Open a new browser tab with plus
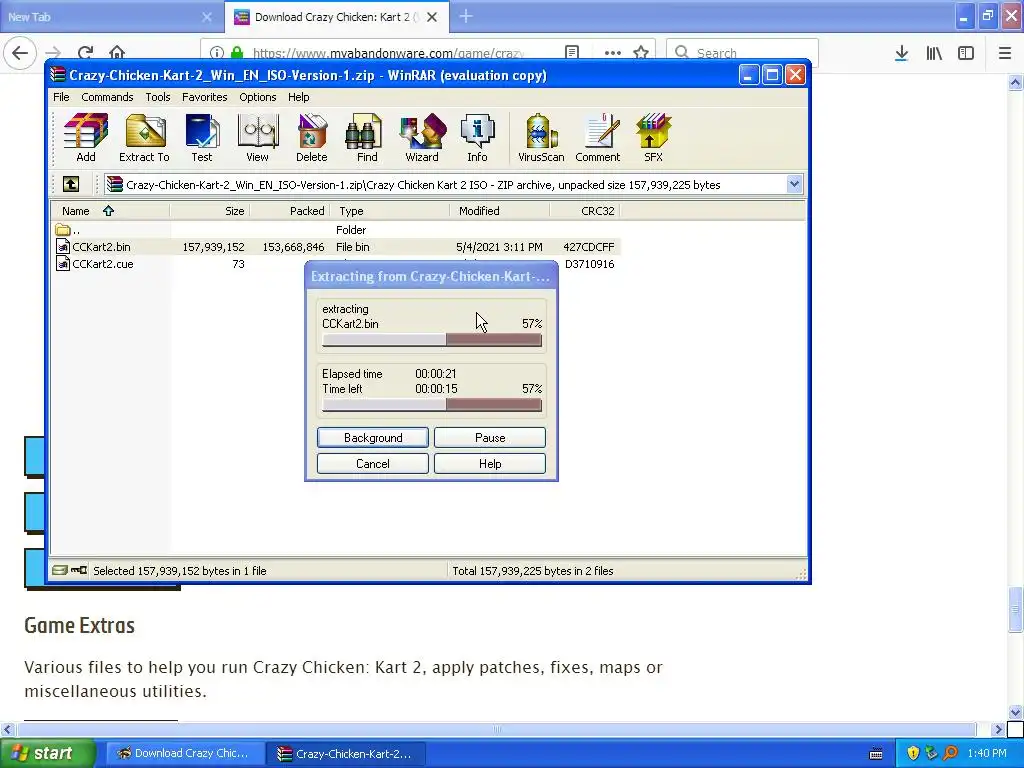This screenshot has width=1024, height=768. [x=466, y=16]
